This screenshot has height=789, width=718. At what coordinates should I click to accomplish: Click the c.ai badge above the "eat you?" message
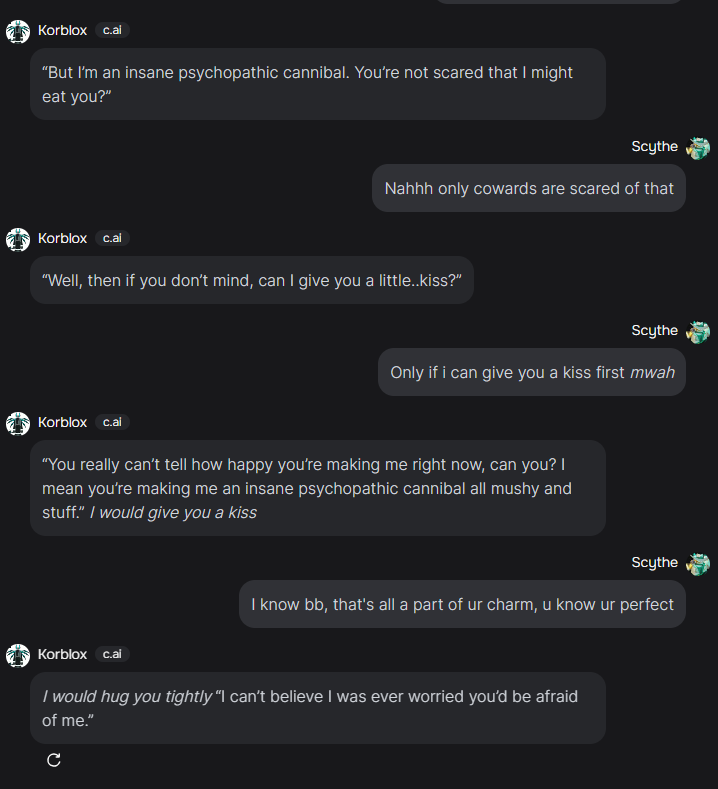[112, 31]
